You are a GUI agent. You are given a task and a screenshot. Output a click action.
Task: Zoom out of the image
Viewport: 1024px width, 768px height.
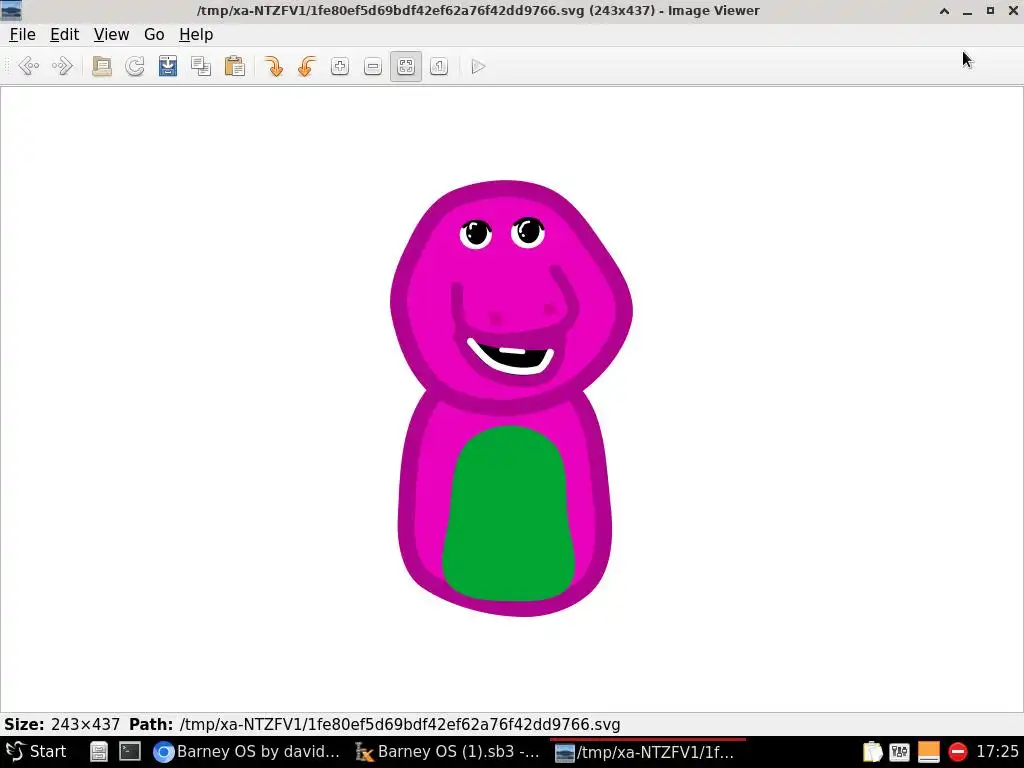click(373, 66)
